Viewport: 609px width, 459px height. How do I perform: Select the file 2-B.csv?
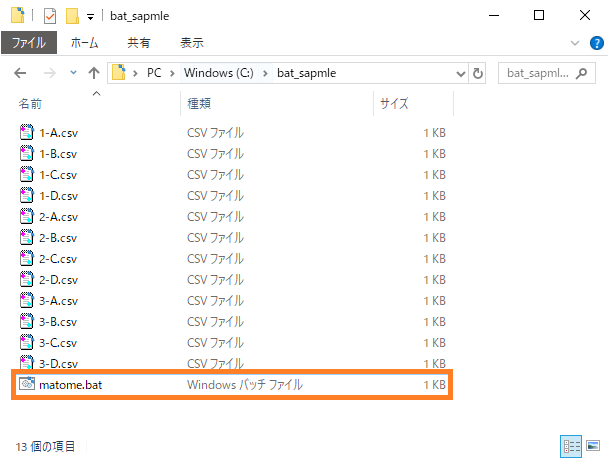point(58,238)
